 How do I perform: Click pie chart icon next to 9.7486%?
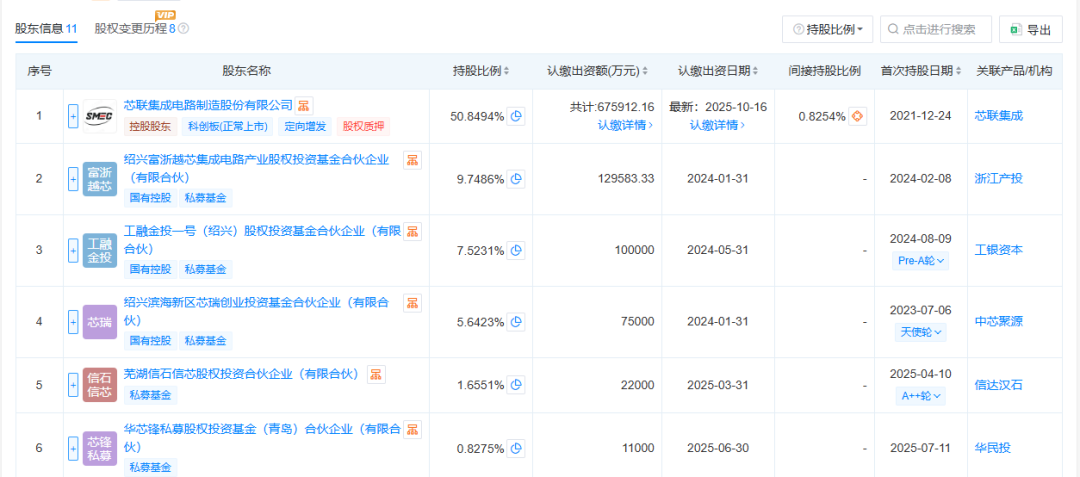516,179
